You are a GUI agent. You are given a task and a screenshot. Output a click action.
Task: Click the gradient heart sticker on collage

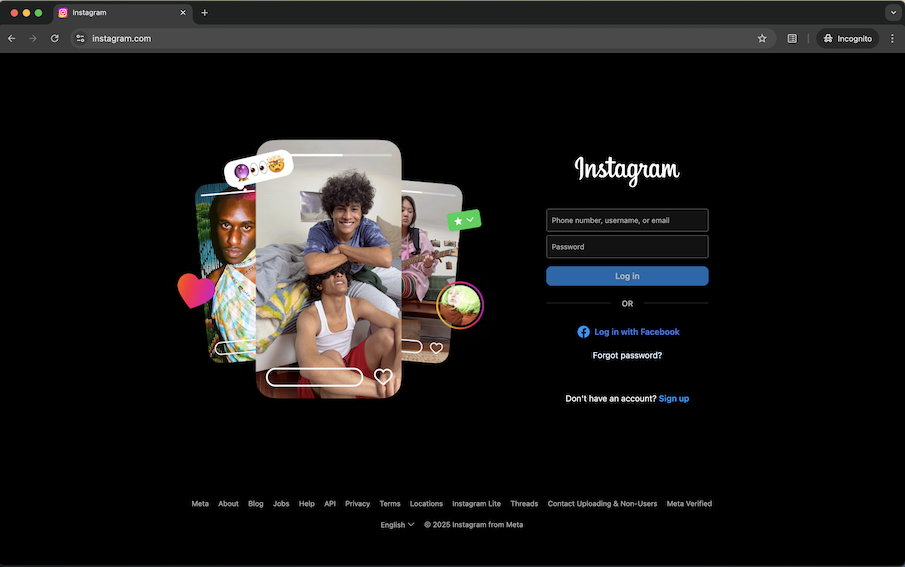coord(196,290)
